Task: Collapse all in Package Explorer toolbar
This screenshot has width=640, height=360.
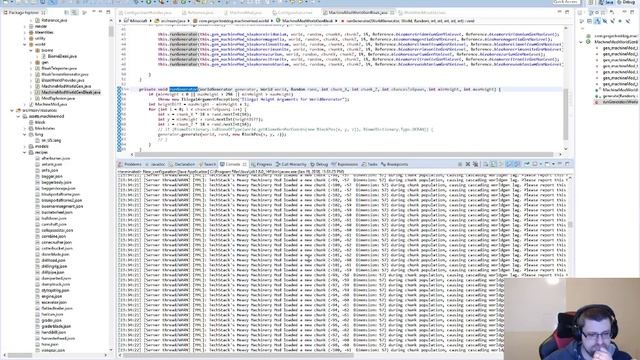Action: click(67, 13)
